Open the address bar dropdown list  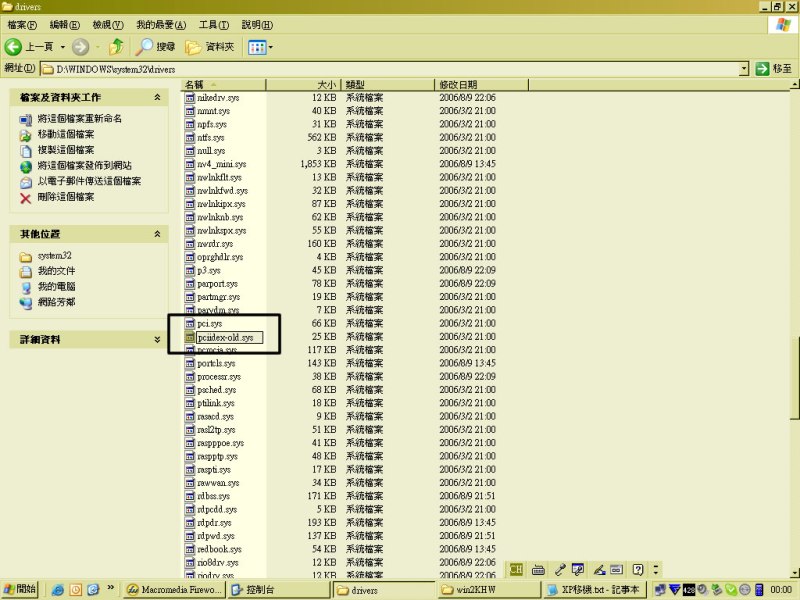744,68
